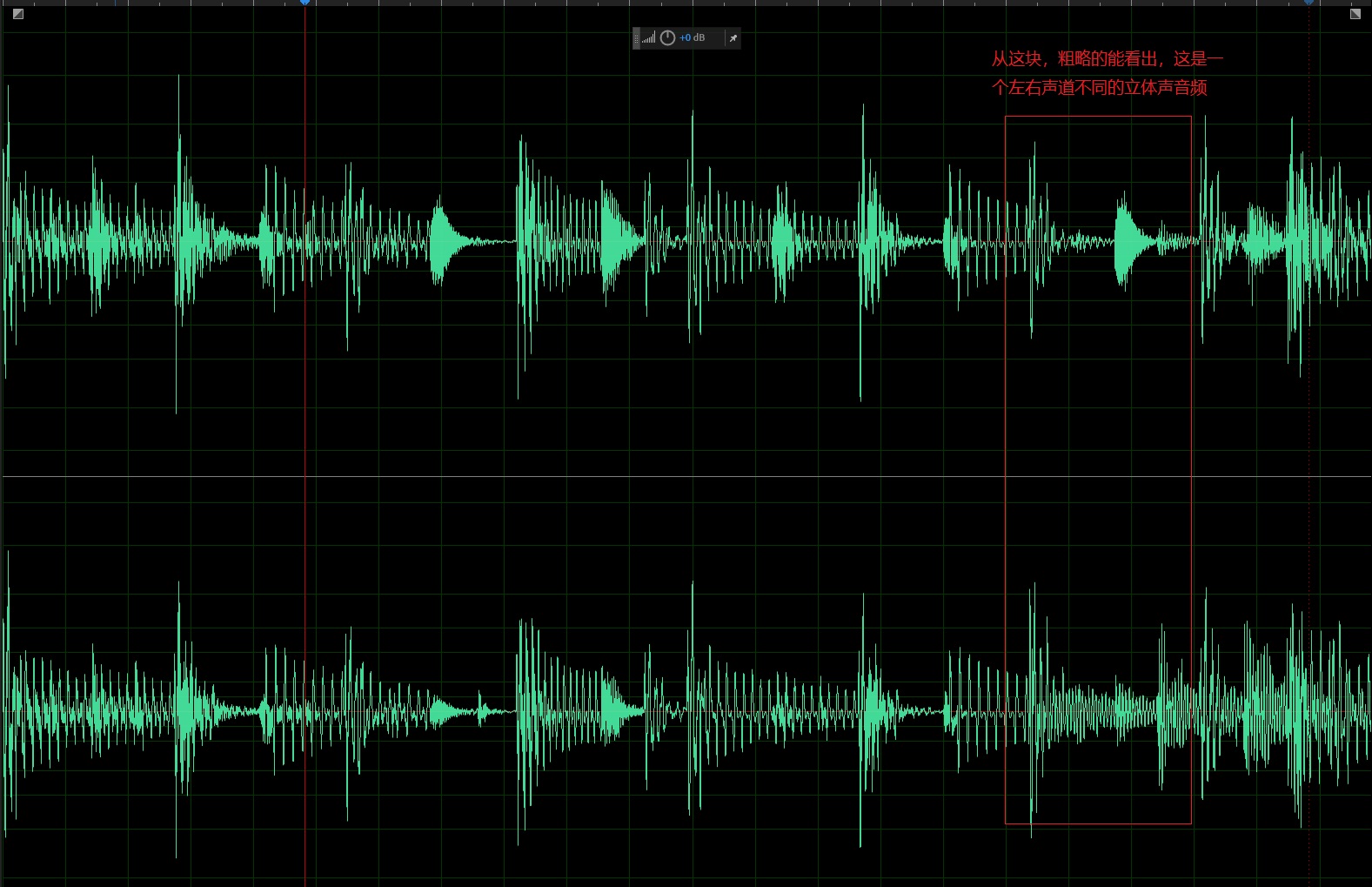Click the +0 dB gain value
The width and height of the screenshot is (1372, 887).
click(693, 38)
